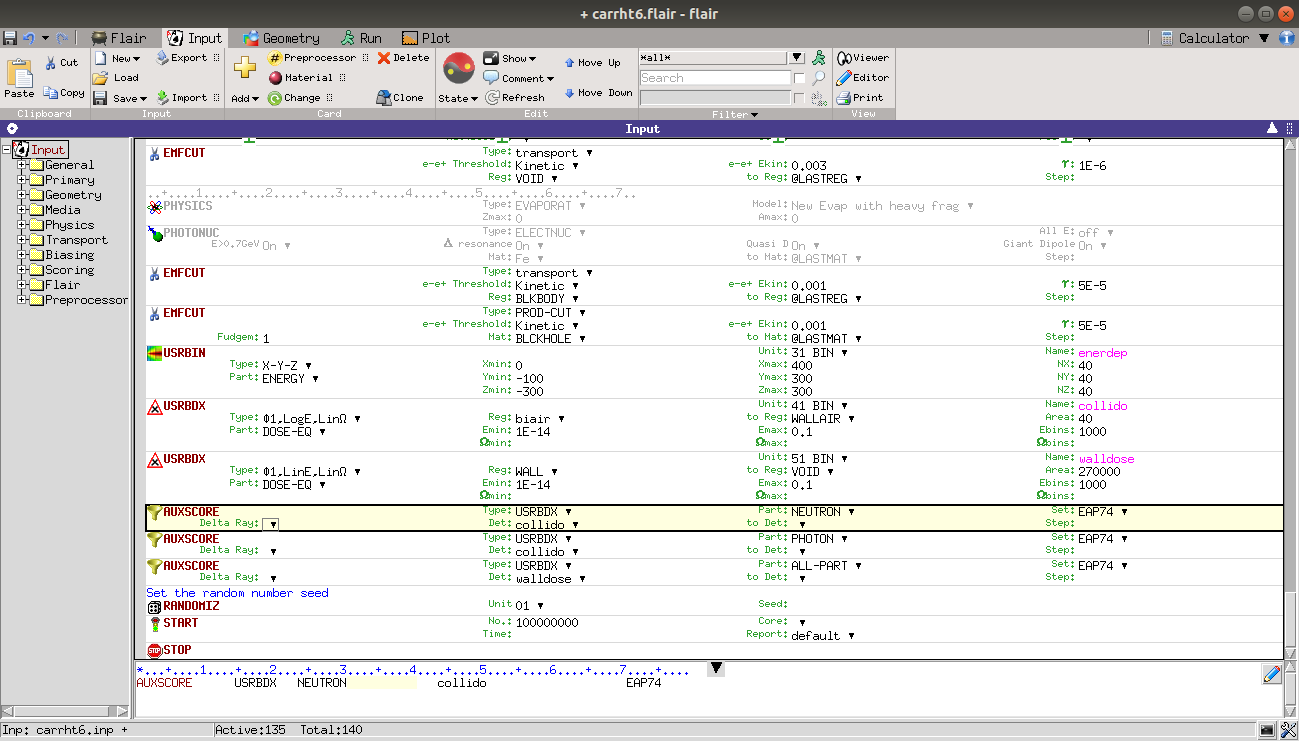Viewport: 1299px width, 741px height.
Task: Select the Biasing tree item
Action: tap(69, 255)
